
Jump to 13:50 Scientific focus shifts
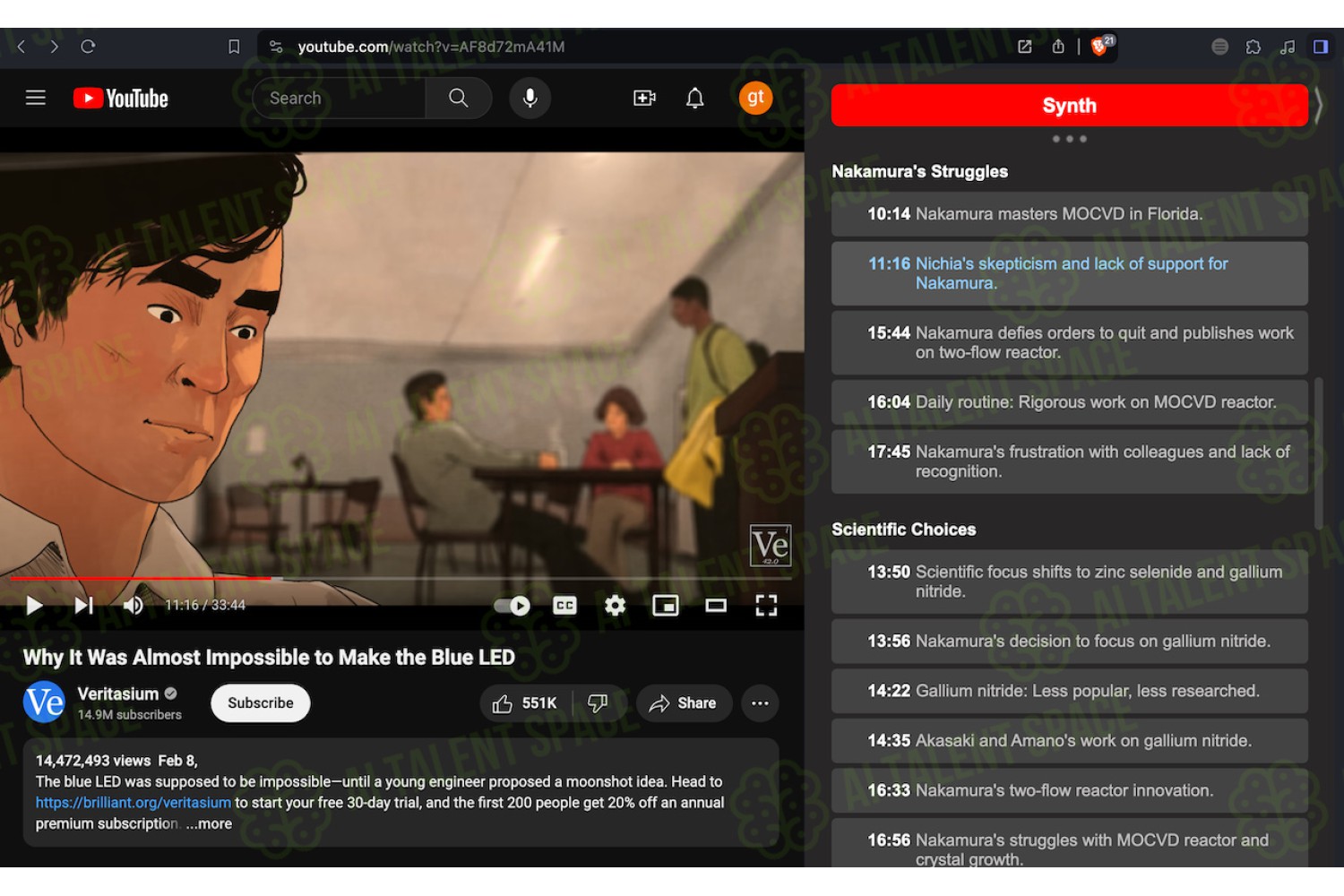1070,582
